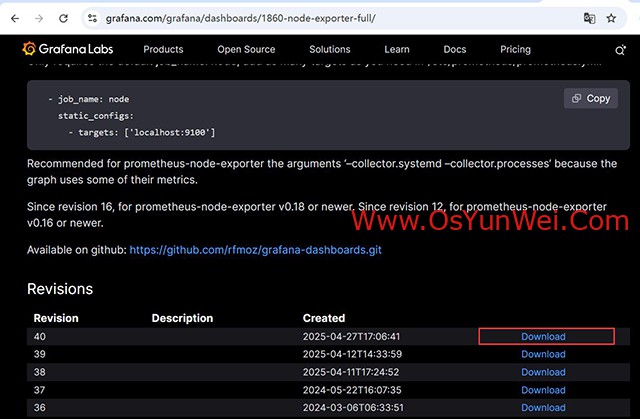Viewport: 640px width, 419px height.
Task: Download revision 36
Action: tap(543, 408)
